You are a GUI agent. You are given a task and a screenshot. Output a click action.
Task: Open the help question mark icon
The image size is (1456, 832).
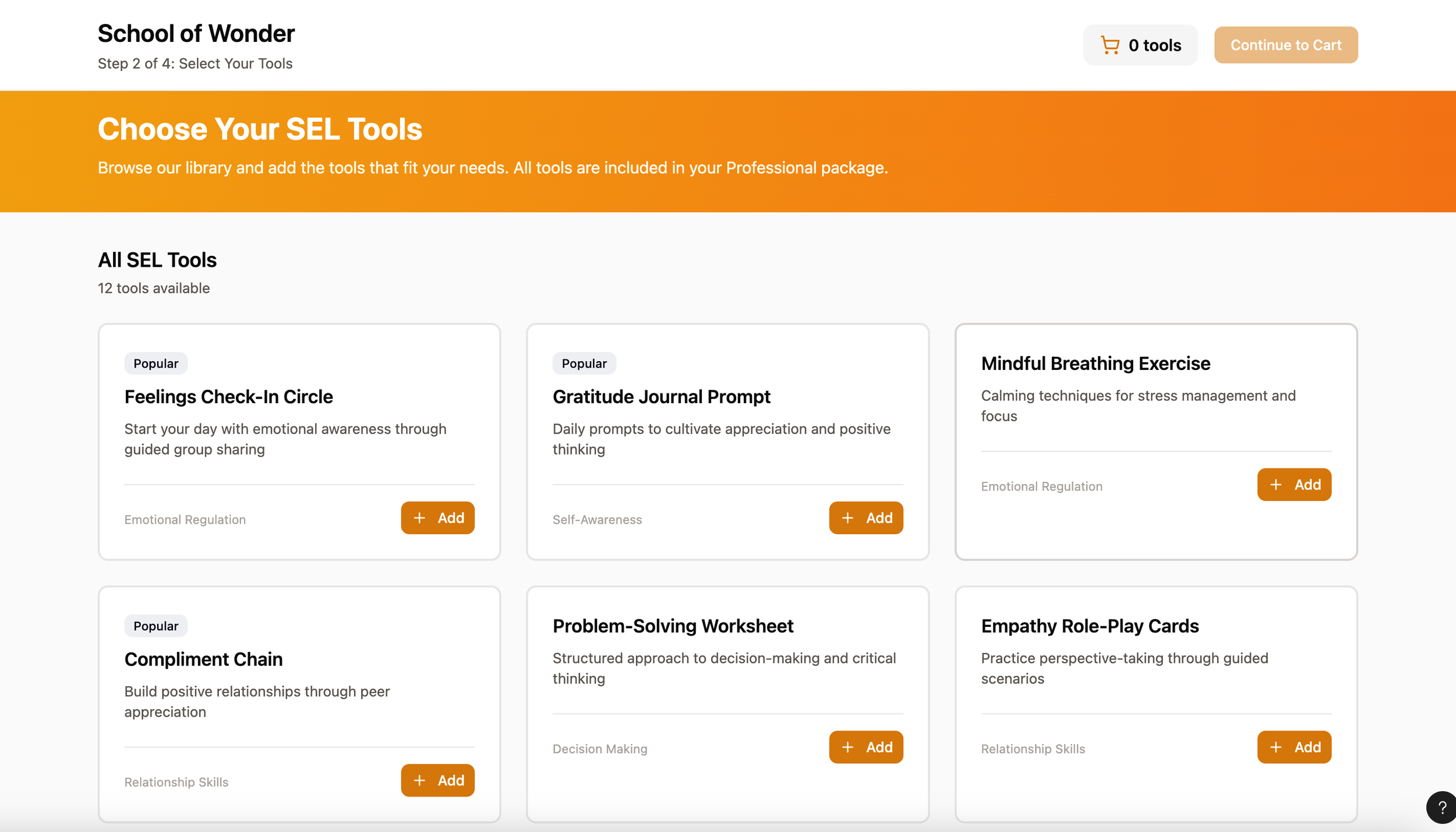(x=1441, y=808)
